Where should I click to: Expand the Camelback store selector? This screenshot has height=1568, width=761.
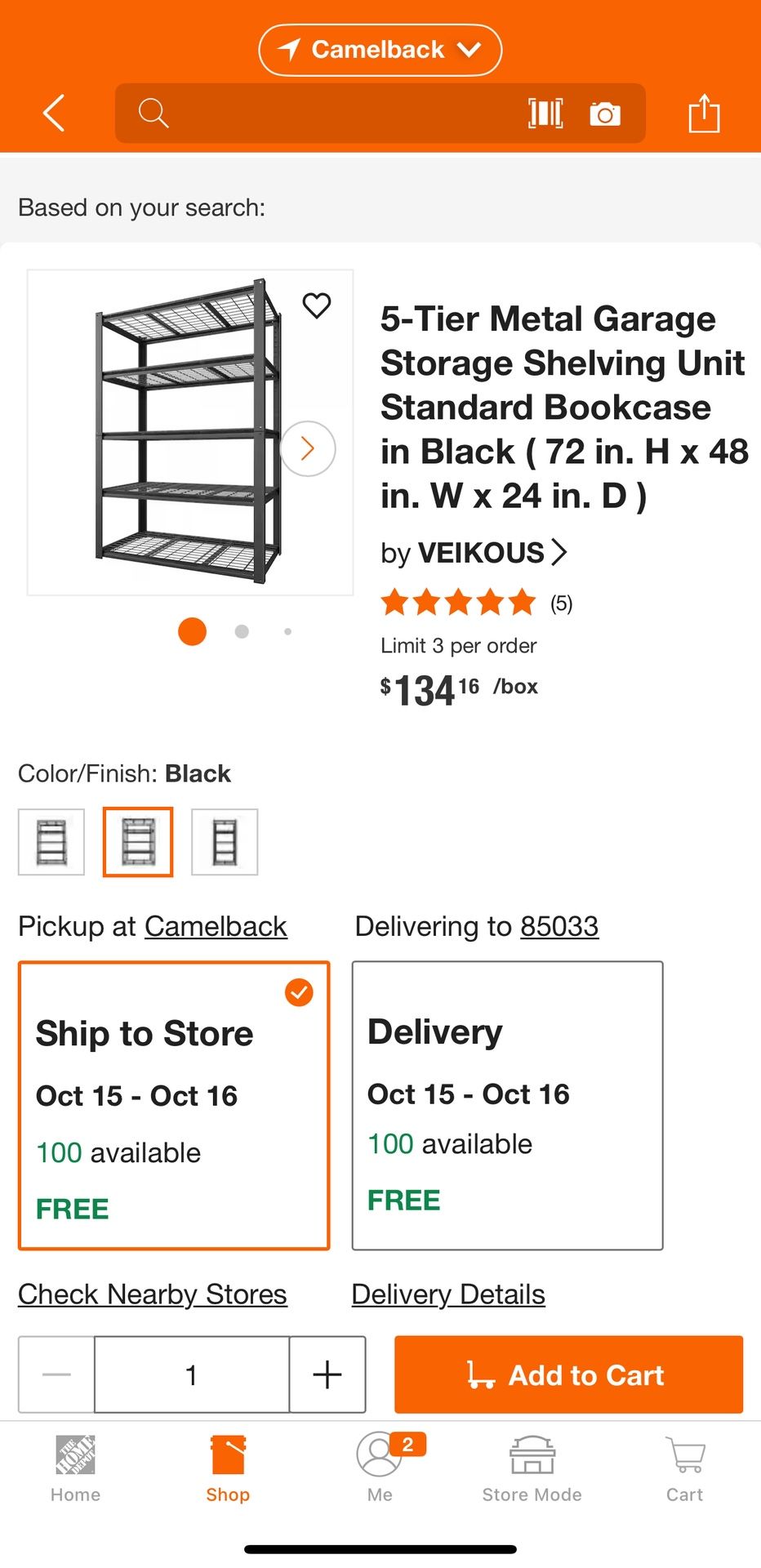pyautogui.click(x=380, y=50)
